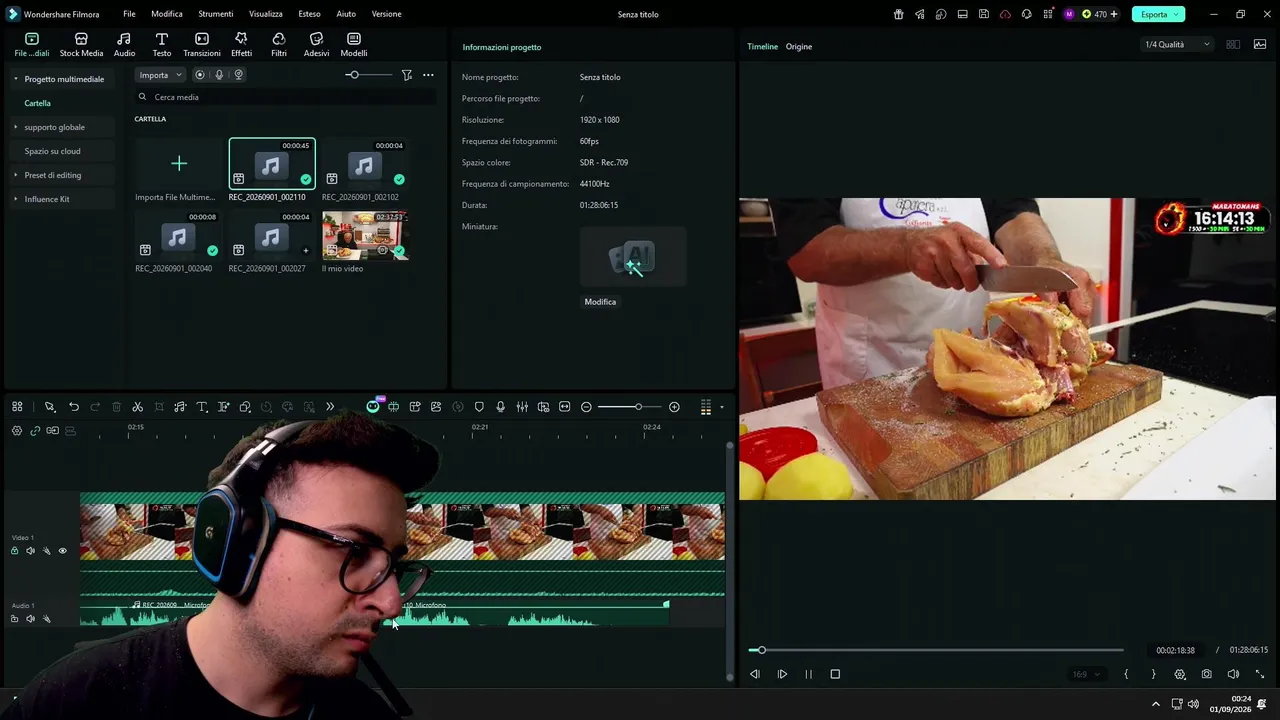Open the preview settings gear icon
The image size is (1280, 720).
click(x=1180, y=674)
